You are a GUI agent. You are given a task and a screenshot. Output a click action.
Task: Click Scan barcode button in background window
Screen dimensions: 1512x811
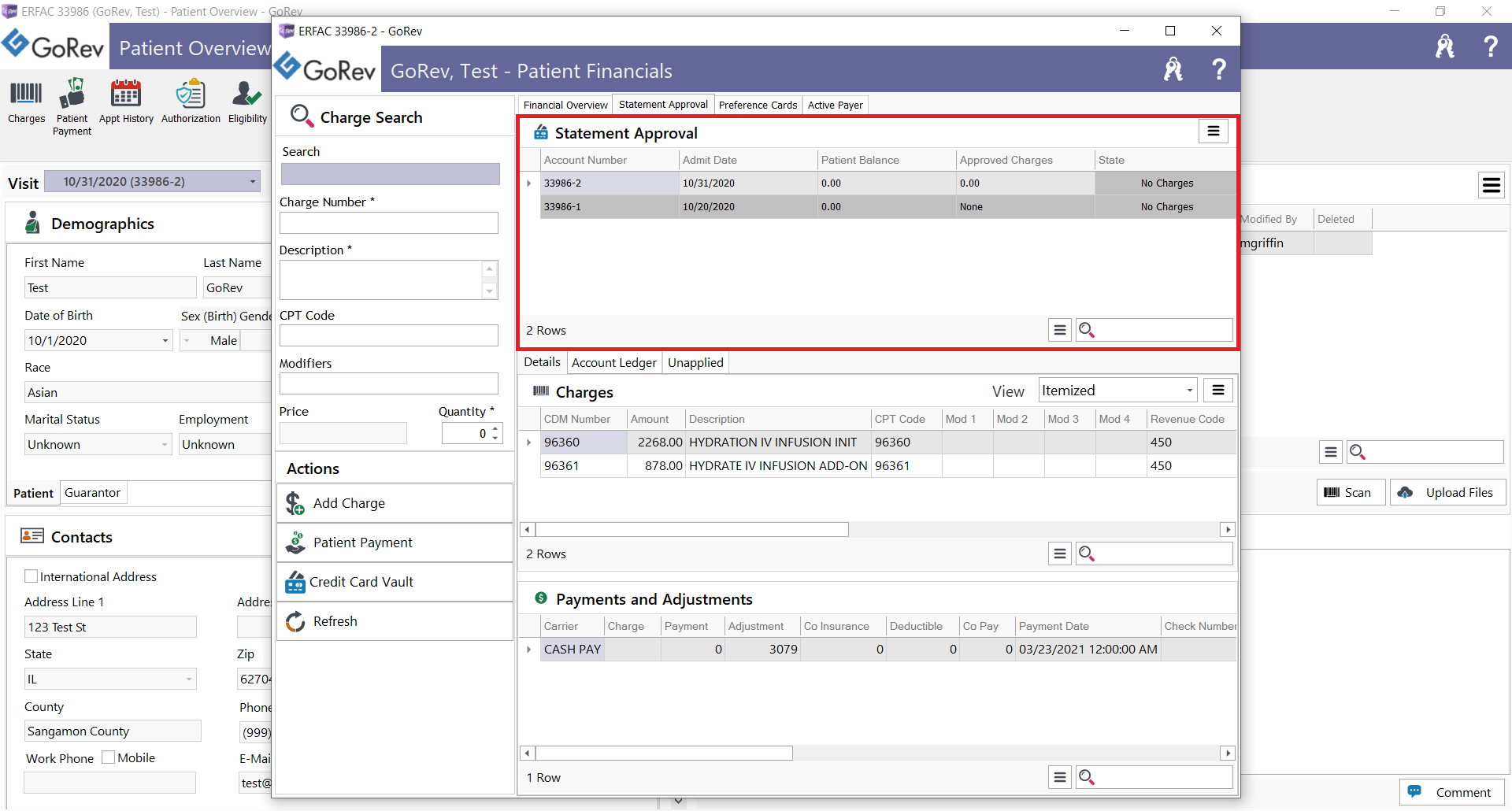tap(1351, 492)
